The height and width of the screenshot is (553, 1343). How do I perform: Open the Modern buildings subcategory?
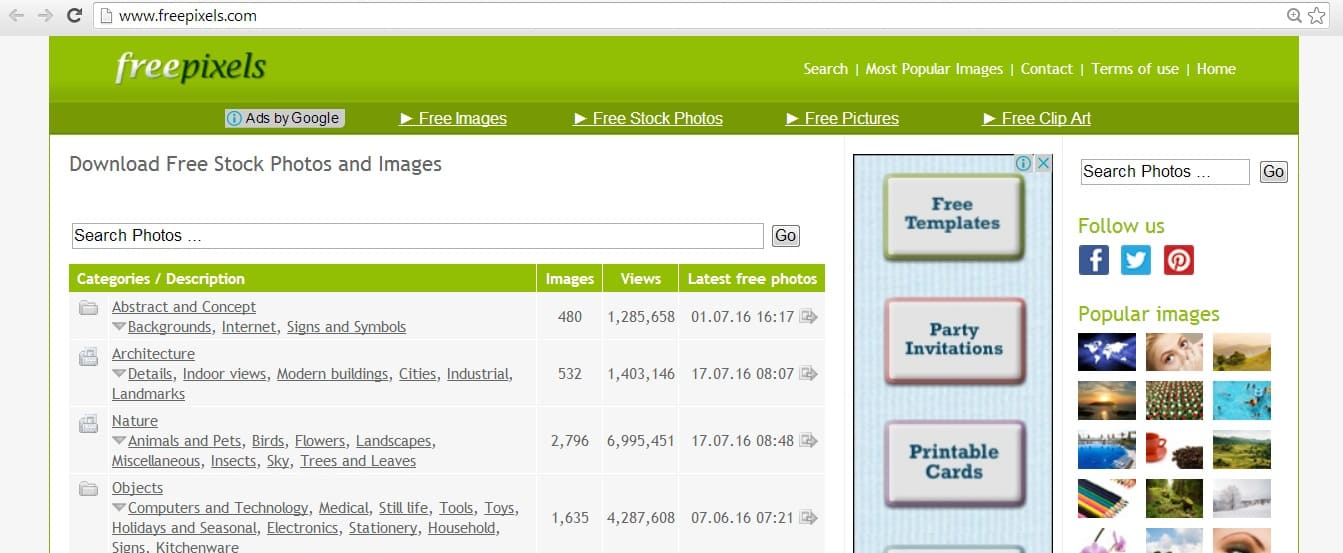[x=332, y=374]
